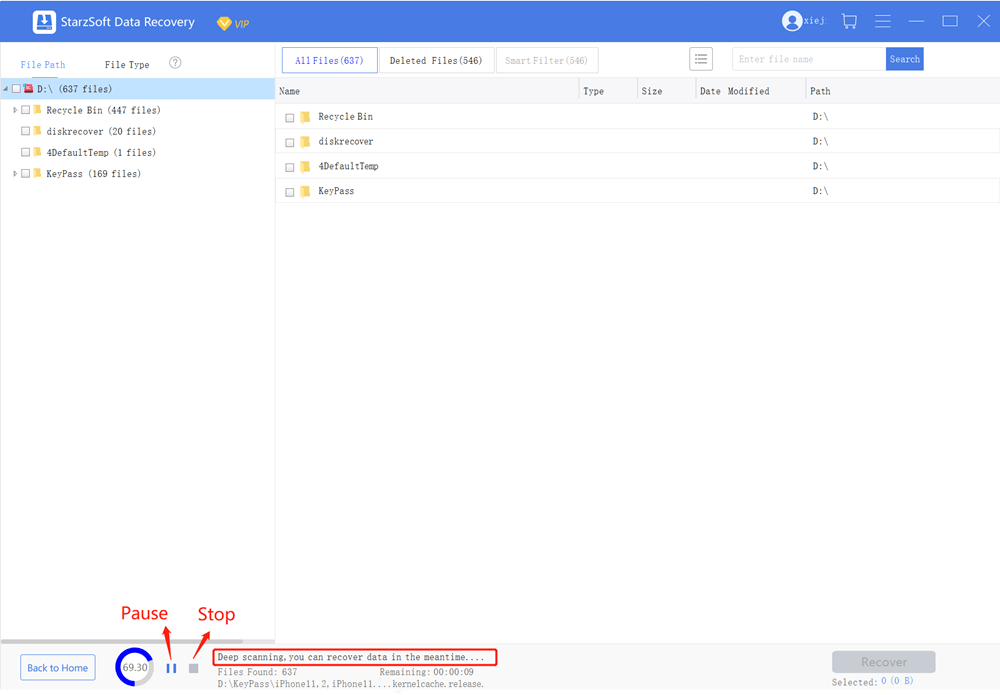Click the Recover button
Image resolution: width=1000 pixels, height=695 pixels.
point(883,662)
